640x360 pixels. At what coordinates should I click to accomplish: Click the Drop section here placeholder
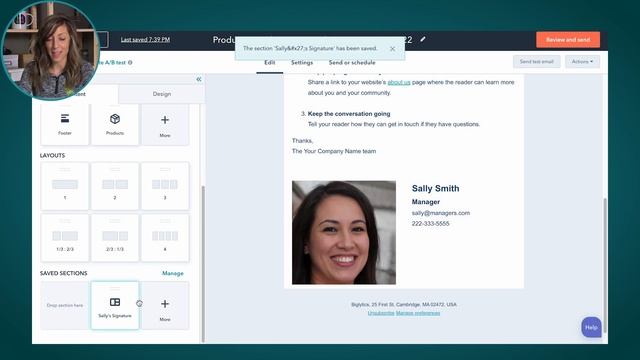(65, 305)
